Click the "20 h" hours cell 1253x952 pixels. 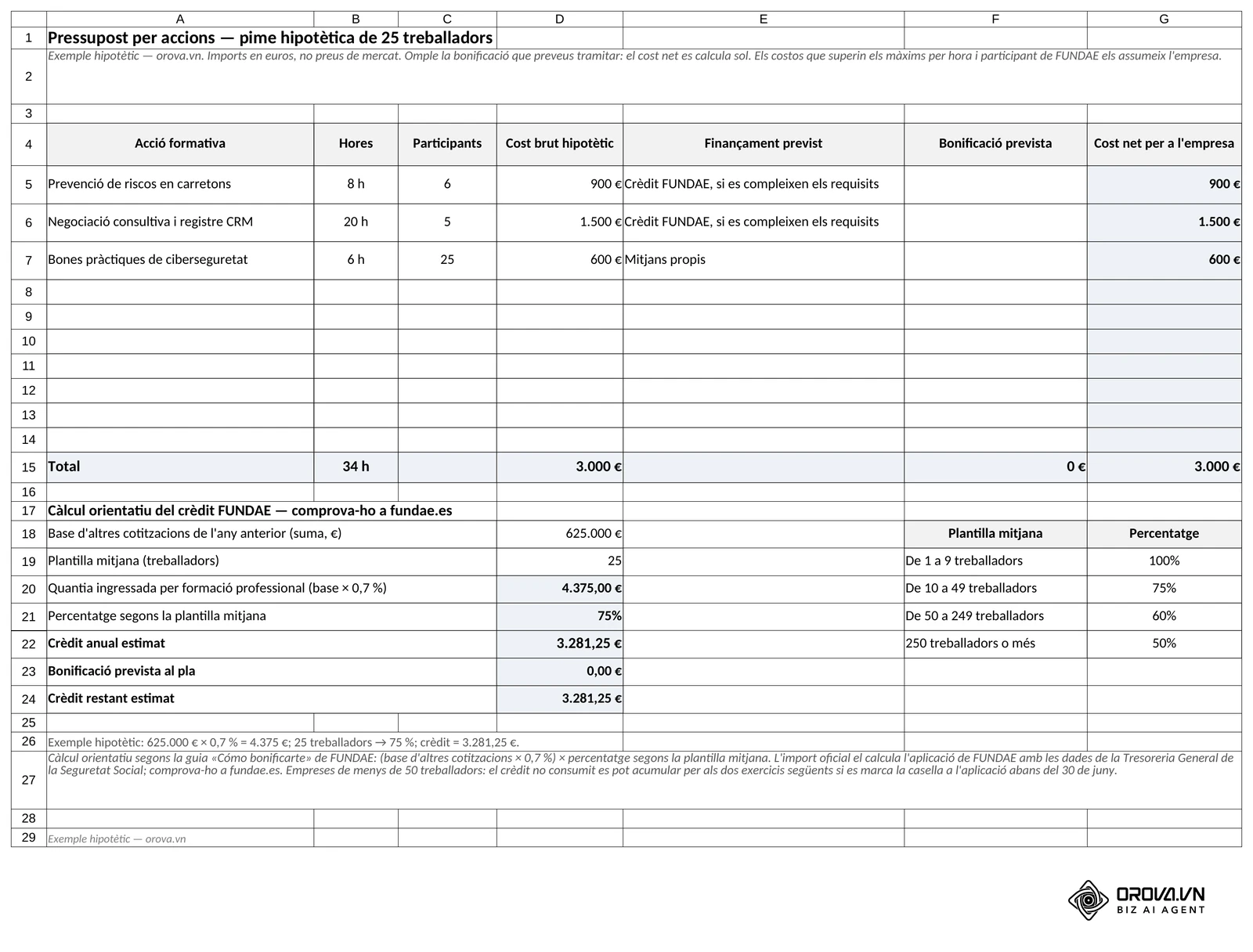[x=356, y=222]
